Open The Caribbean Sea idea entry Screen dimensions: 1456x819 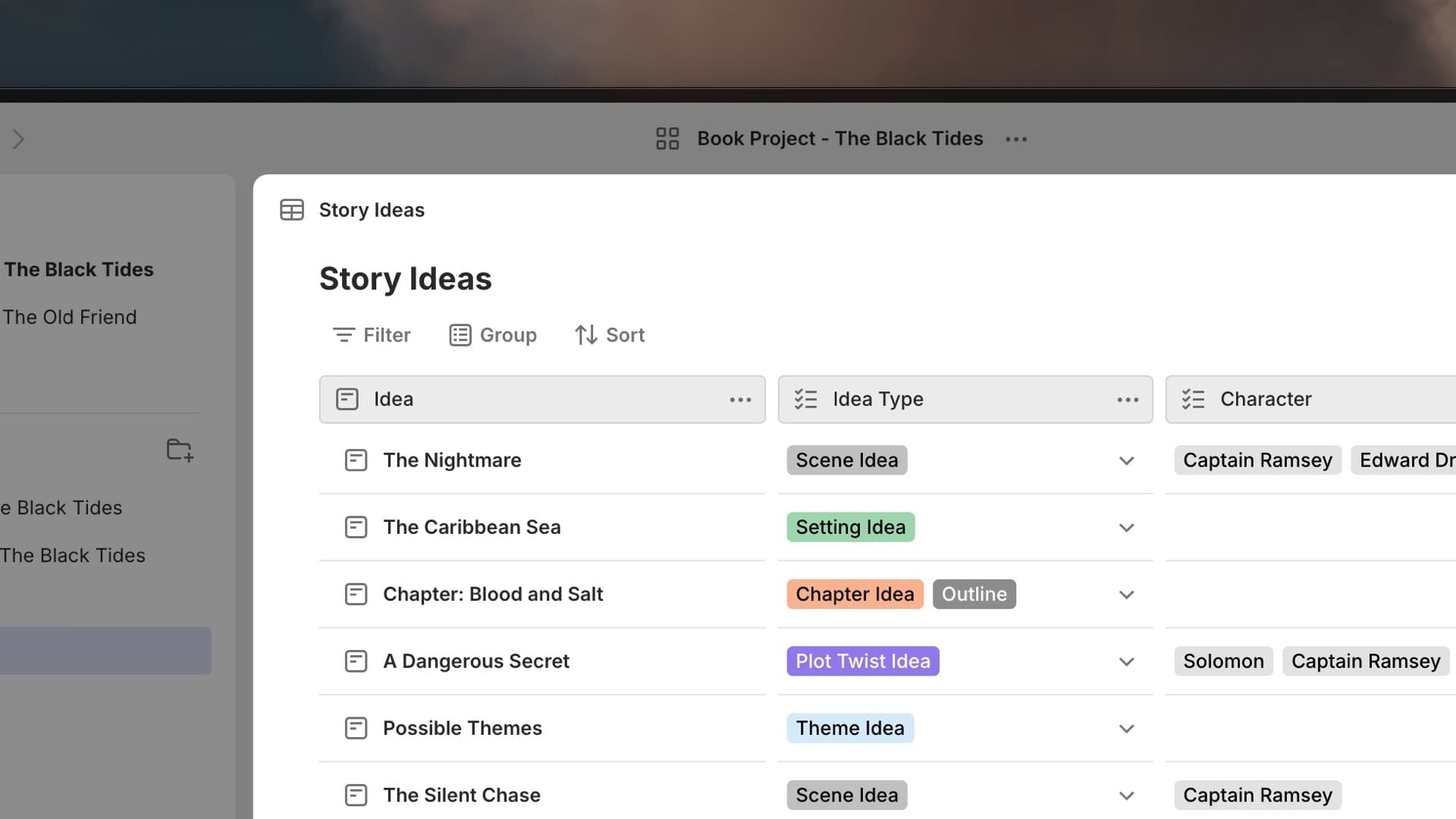pyautogui.click(x=472, y=527)
